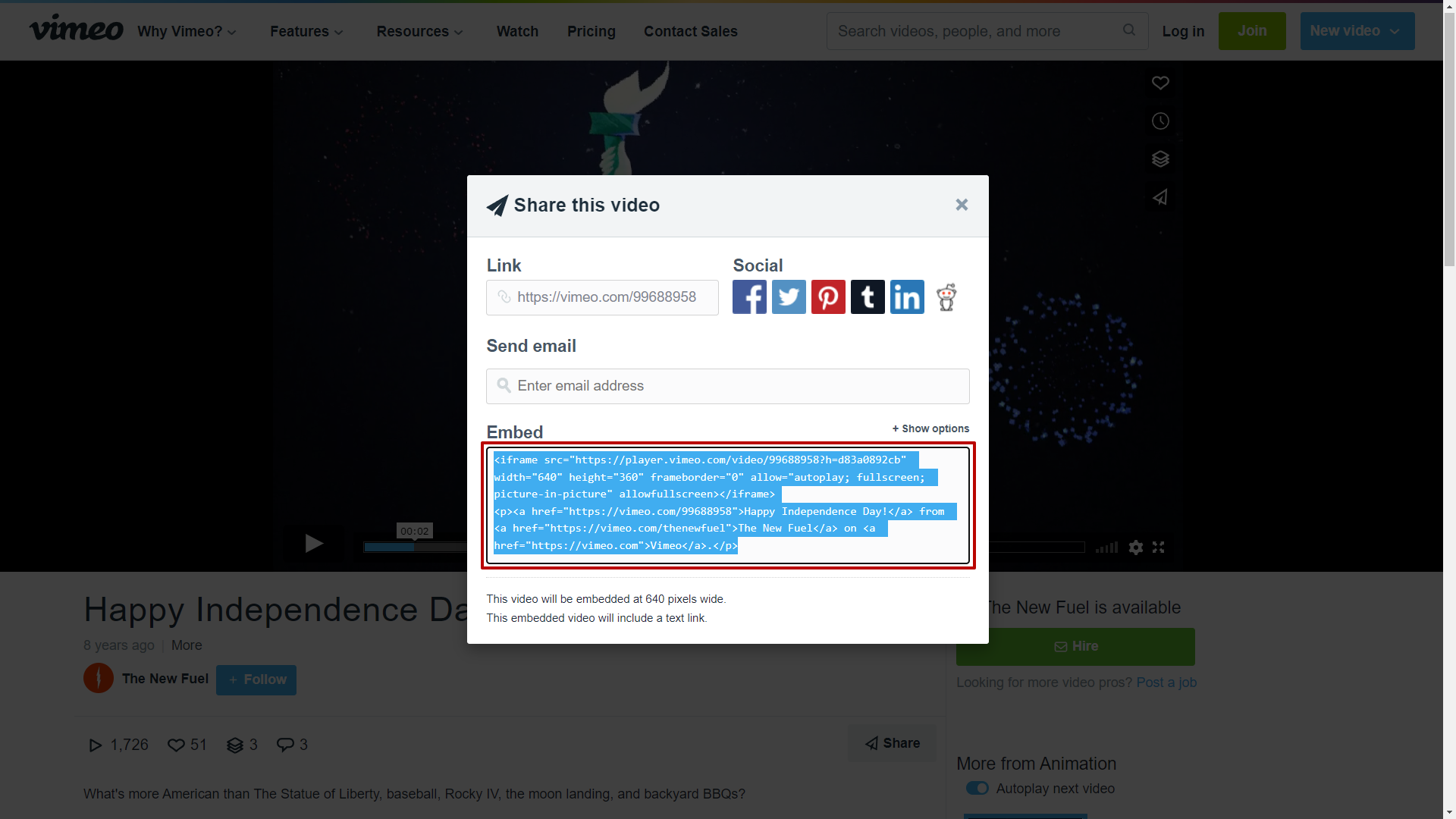Play the video
Image resolution: width=1456 pixels, height=819 pixels.
coord(314,544)
